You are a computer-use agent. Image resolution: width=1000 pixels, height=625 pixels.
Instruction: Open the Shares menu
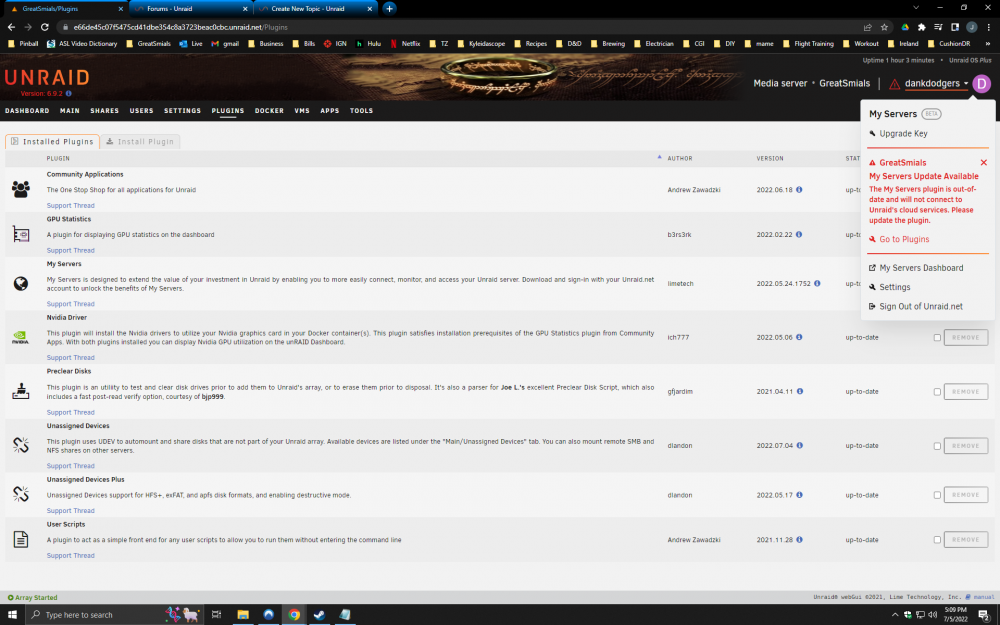tap(105, 110)
